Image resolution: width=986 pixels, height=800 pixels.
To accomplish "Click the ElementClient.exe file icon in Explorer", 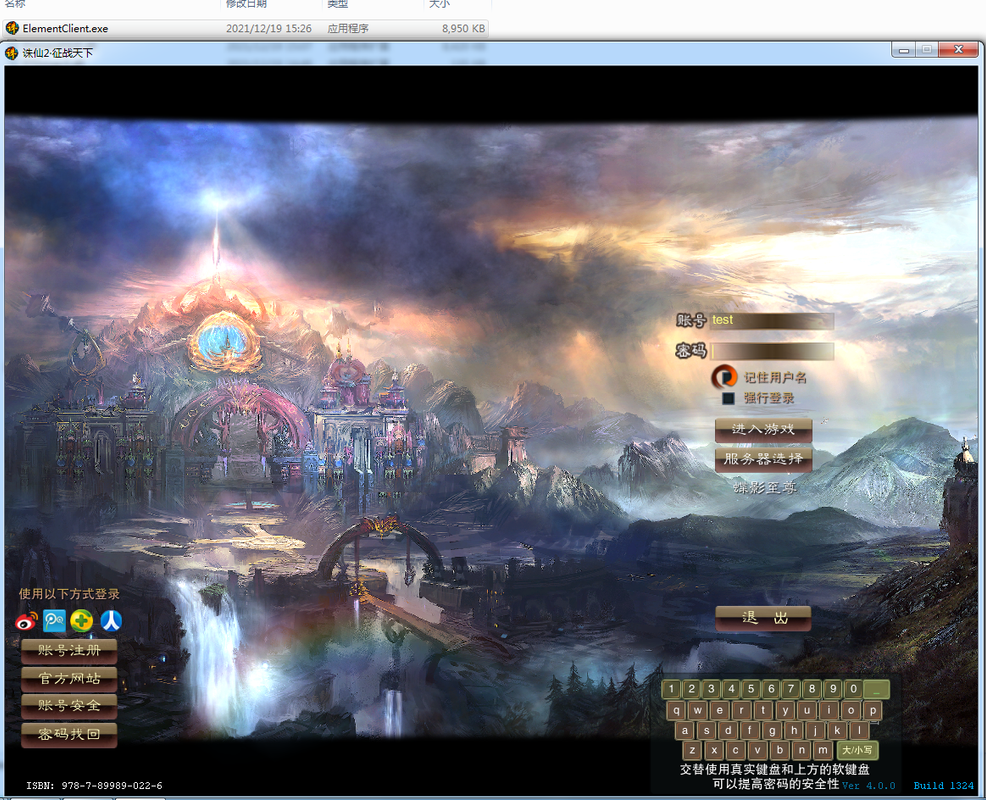I will coord(12,28).
